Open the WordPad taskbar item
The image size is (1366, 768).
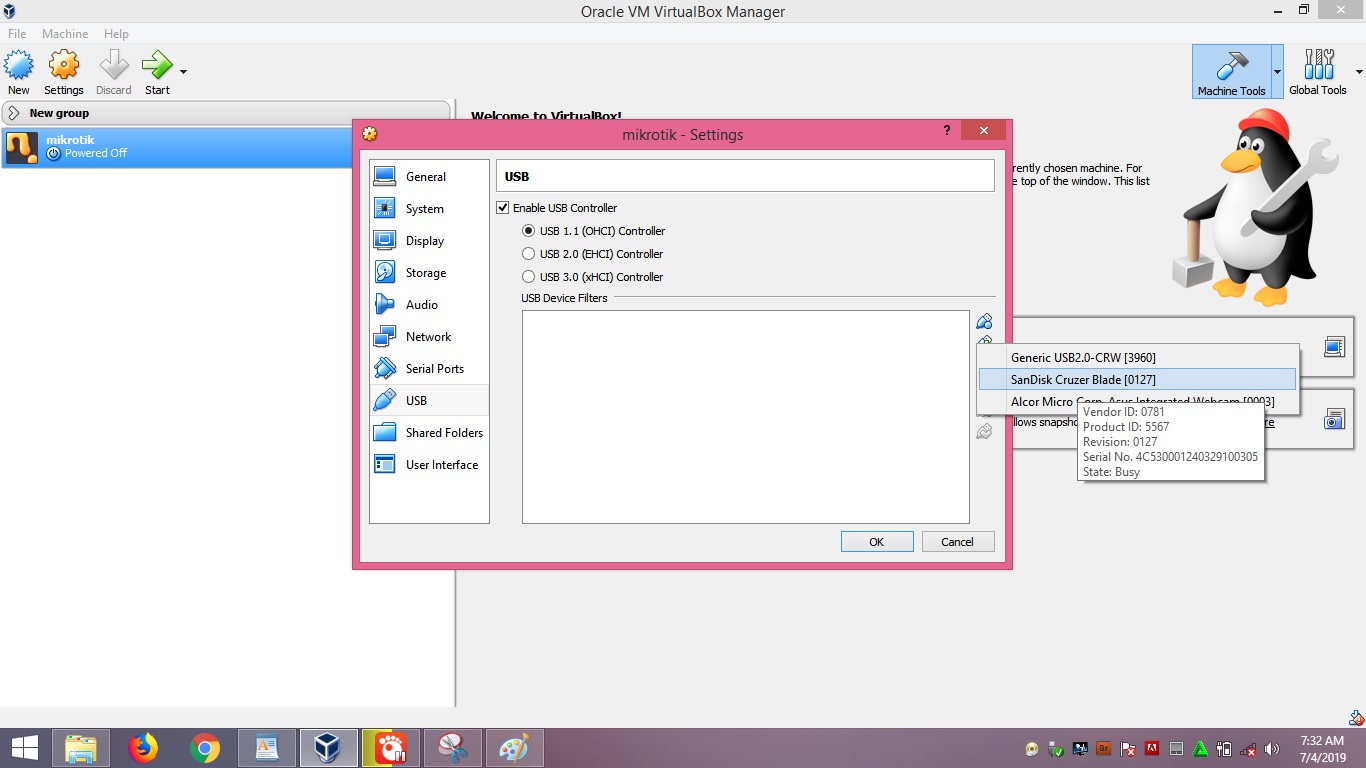tap(267, 748)
